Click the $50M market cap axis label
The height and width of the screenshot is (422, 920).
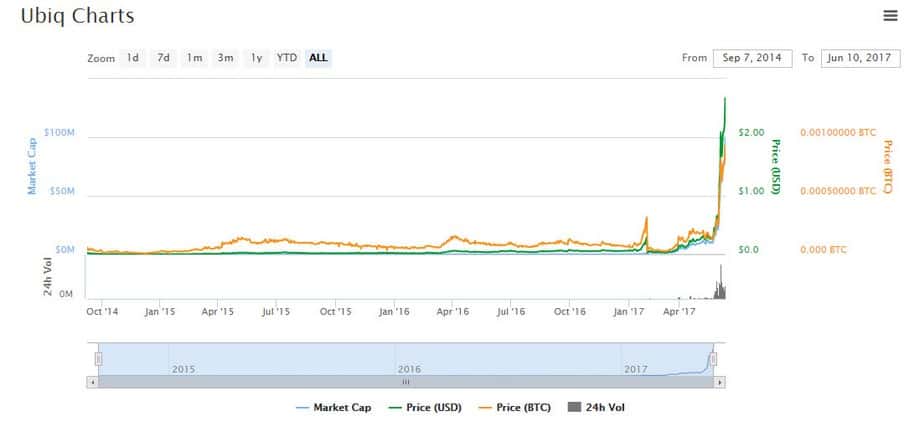coord(61,191)
